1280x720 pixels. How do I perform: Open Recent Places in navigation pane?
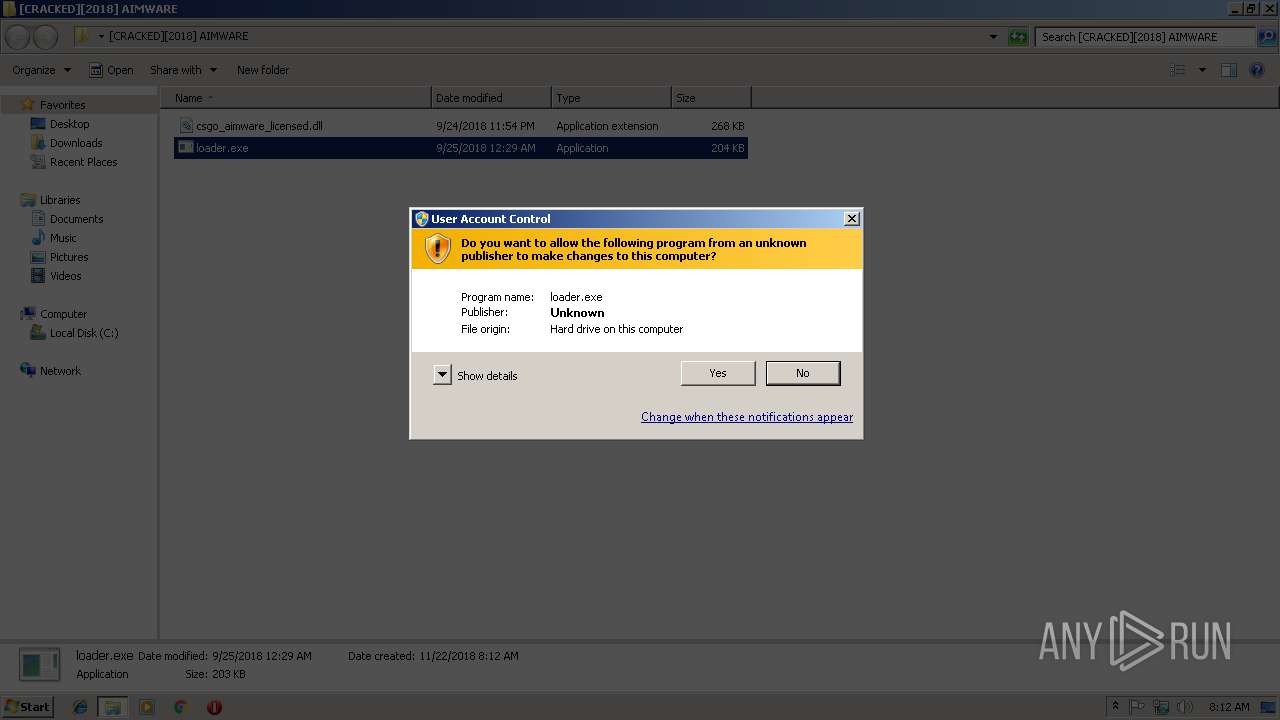click(x=83, y=162)
